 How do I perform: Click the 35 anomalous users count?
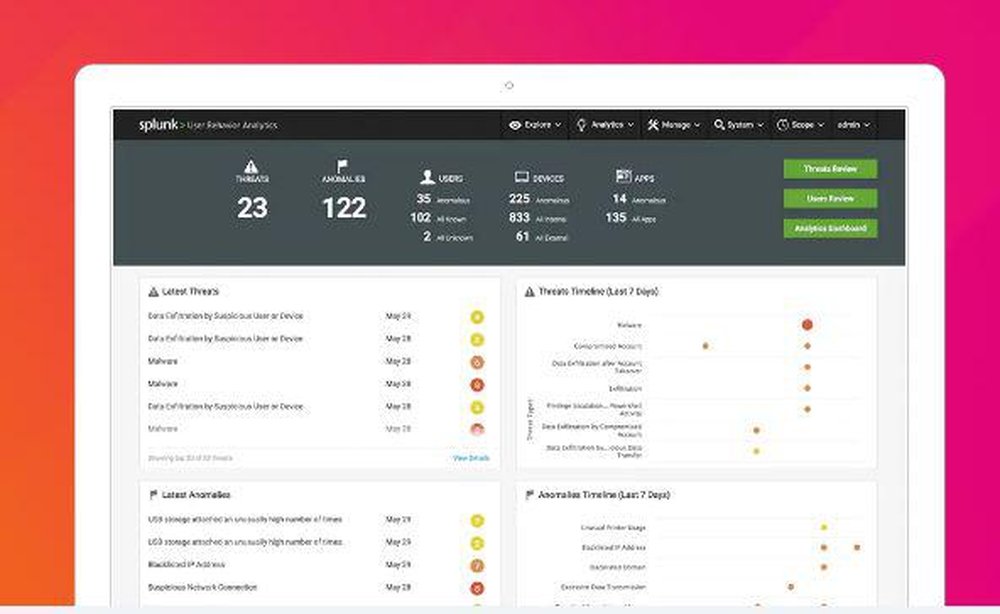pyautogui.click(x=424, y=199)
